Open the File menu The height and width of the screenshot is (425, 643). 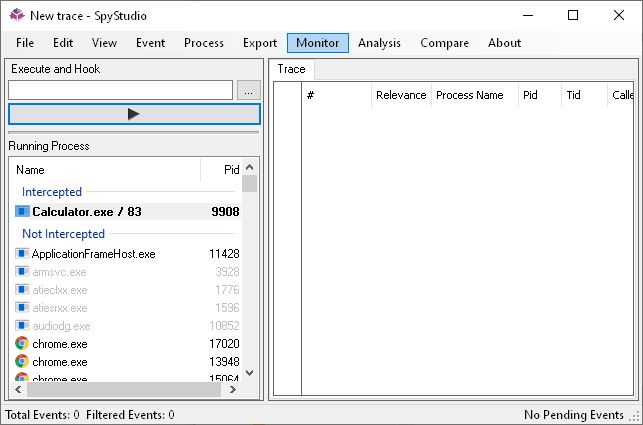coord(25,43)
